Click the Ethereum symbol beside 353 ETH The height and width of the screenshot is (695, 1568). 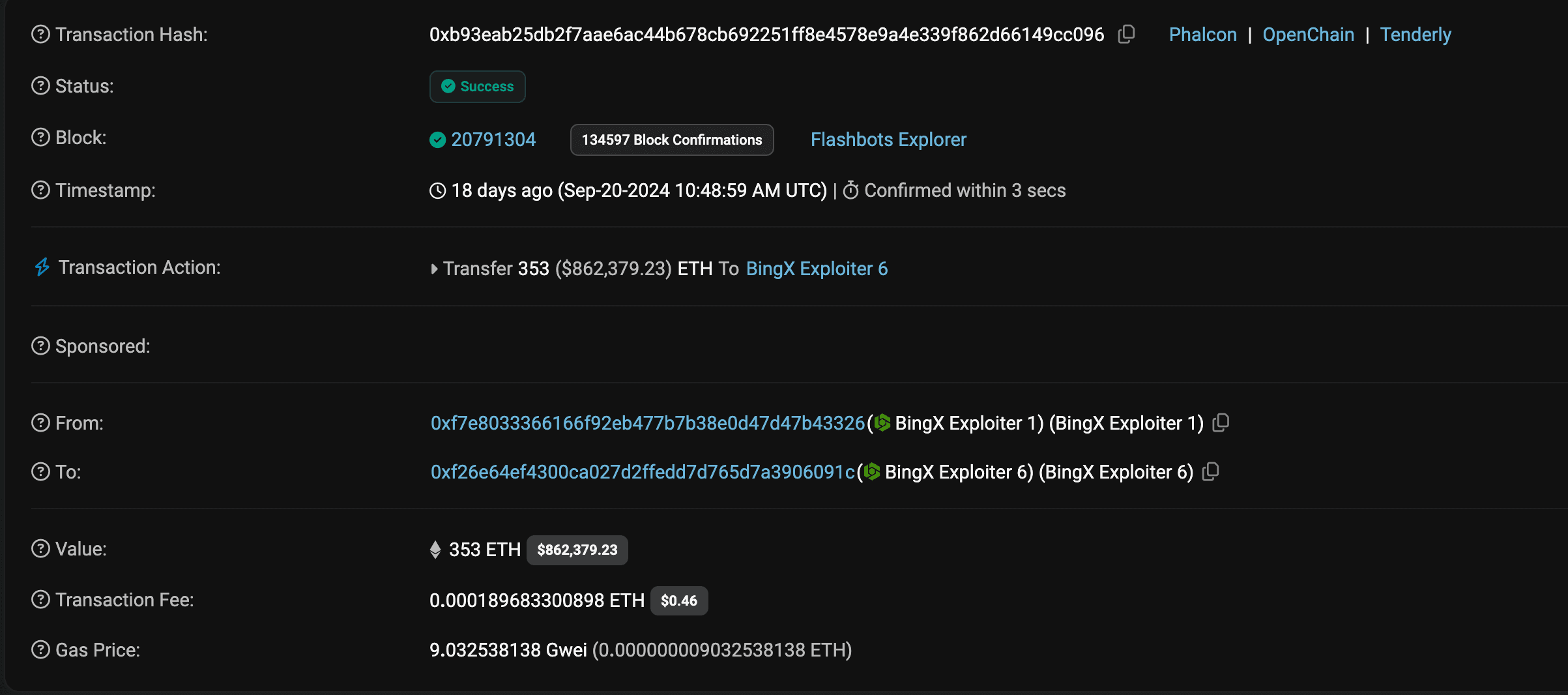[435, 549]
